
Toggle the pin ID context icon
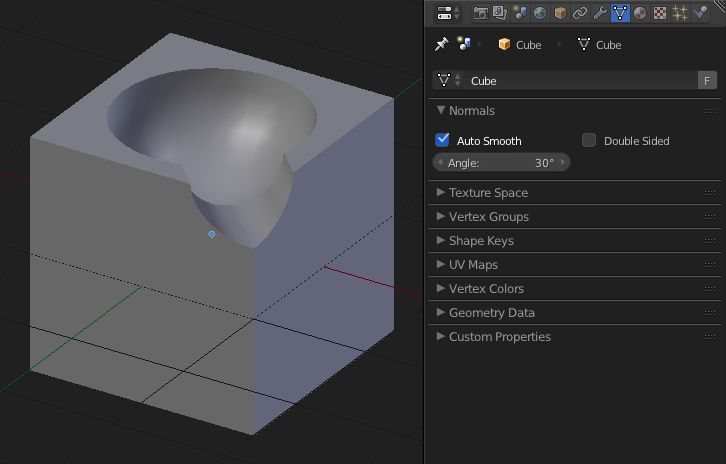coord(441,44)
